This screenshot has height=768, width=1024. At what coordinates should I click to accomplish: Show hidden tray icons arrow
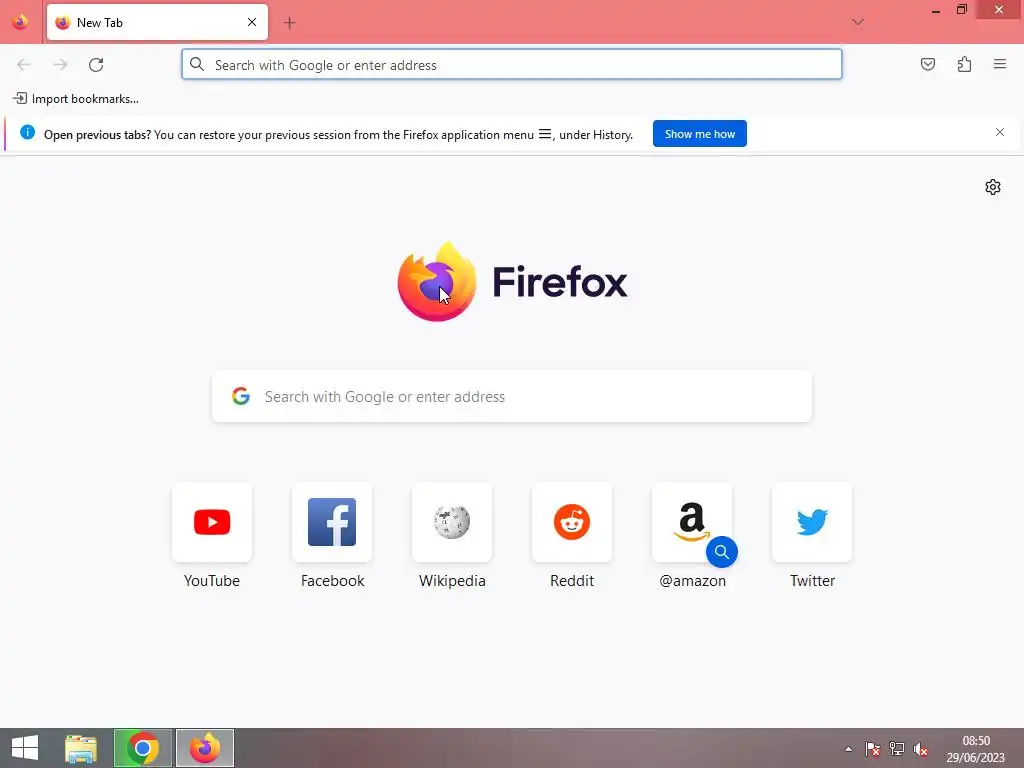848,749
